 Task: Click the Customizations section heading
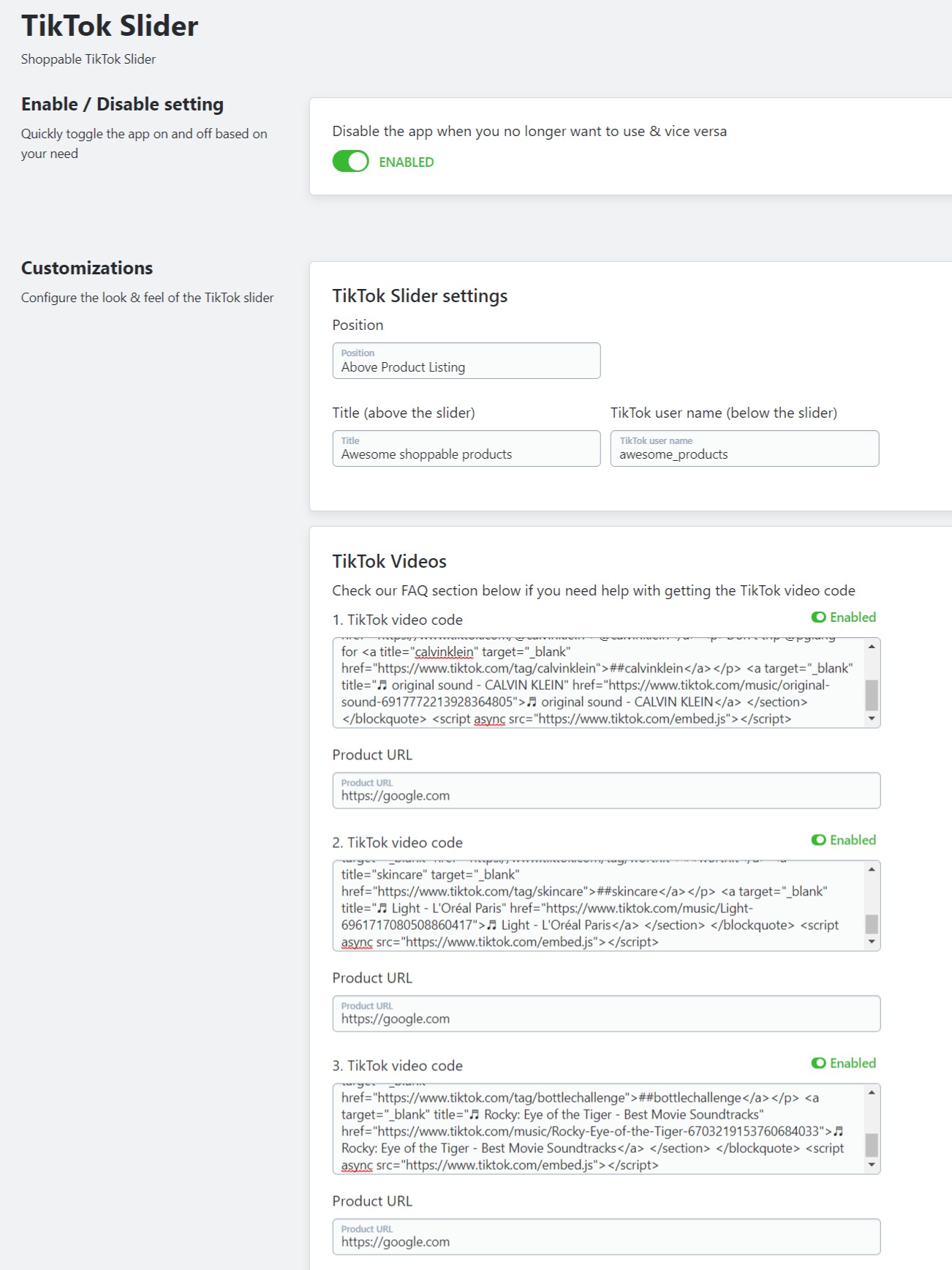pos(87,268)
